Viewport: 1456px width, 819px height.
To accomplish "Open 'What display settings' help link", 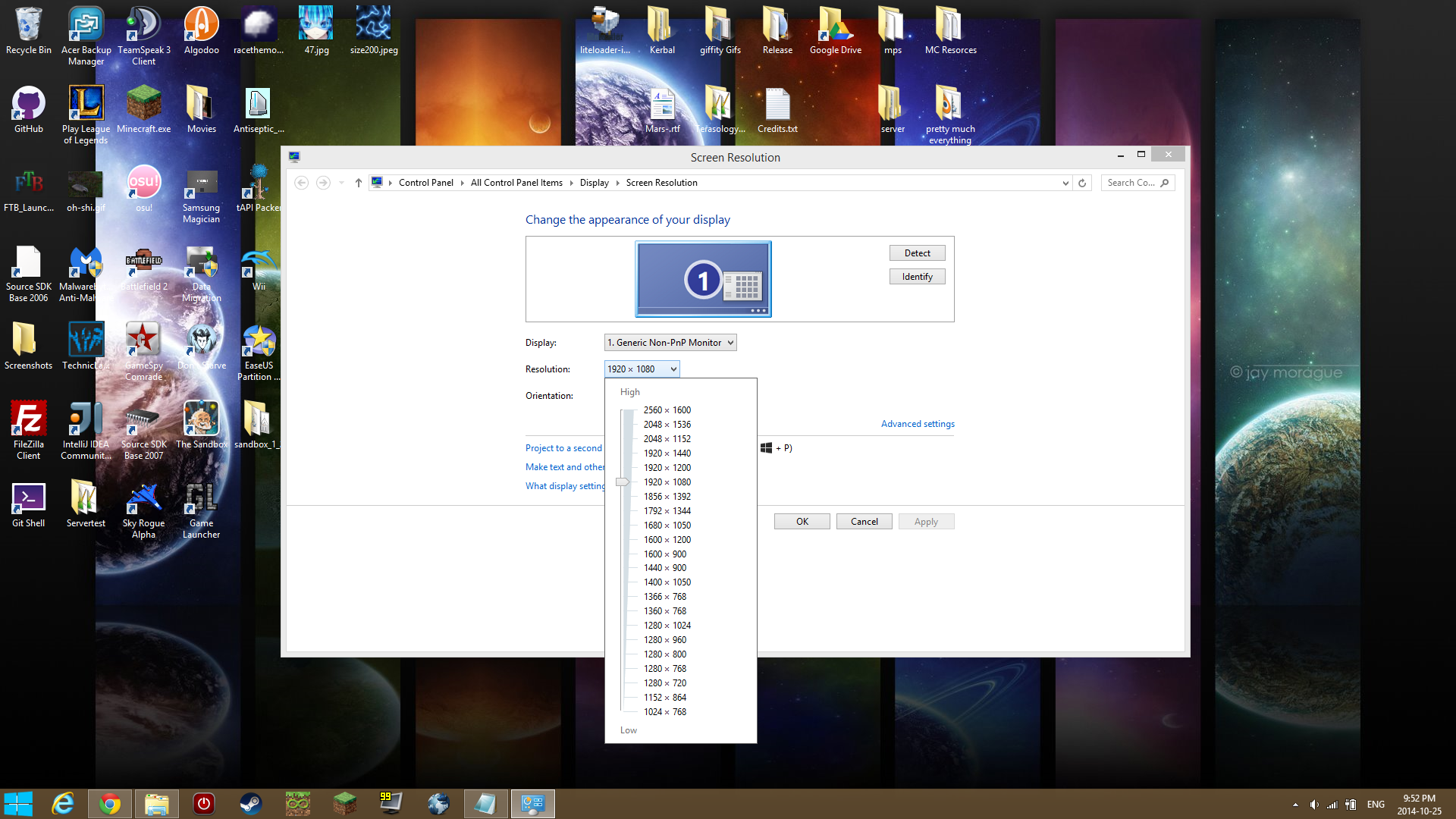I will click(x=565, y=486).
